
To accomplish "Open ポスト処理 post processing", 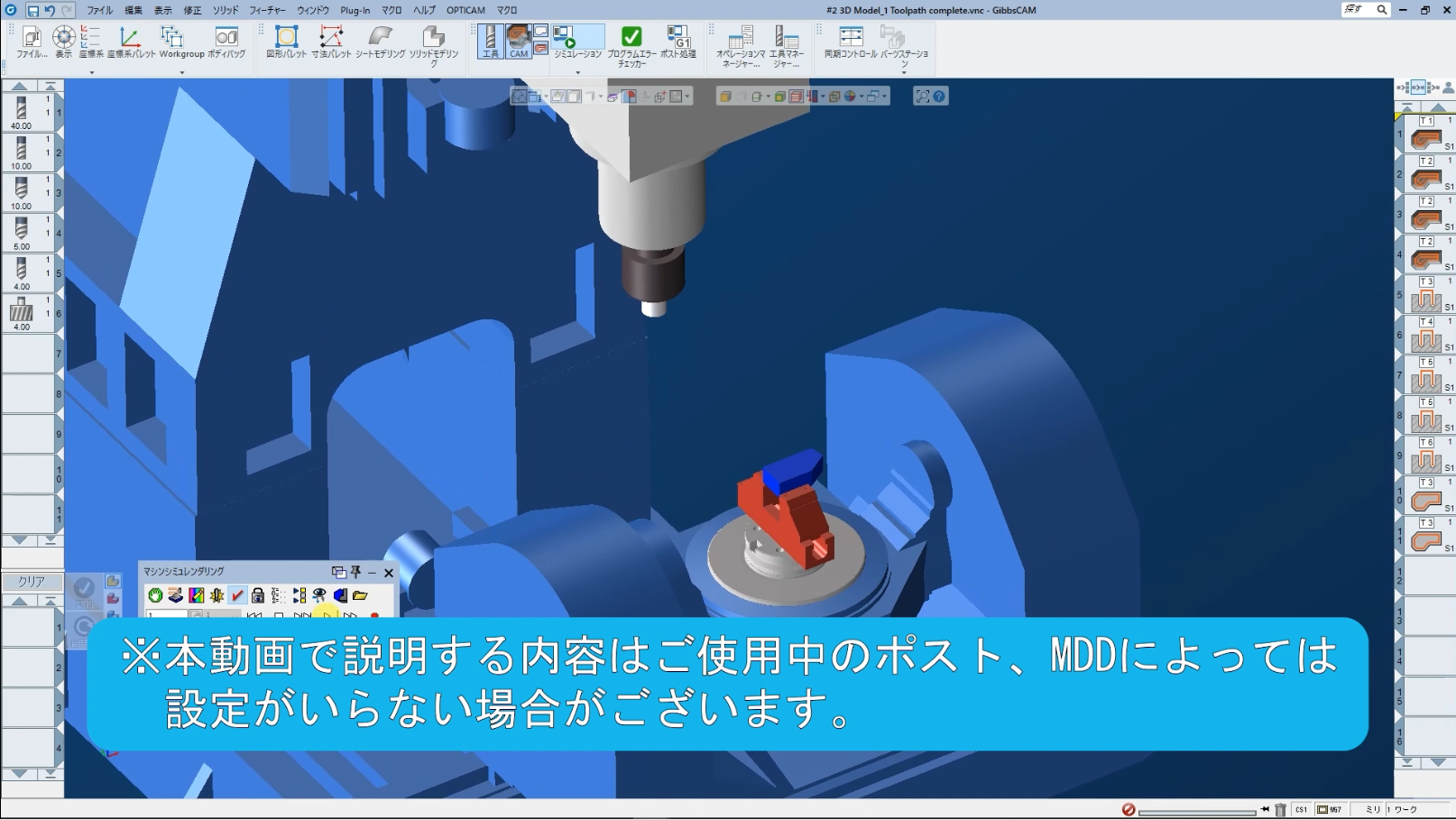I will (x=677, y=41).
